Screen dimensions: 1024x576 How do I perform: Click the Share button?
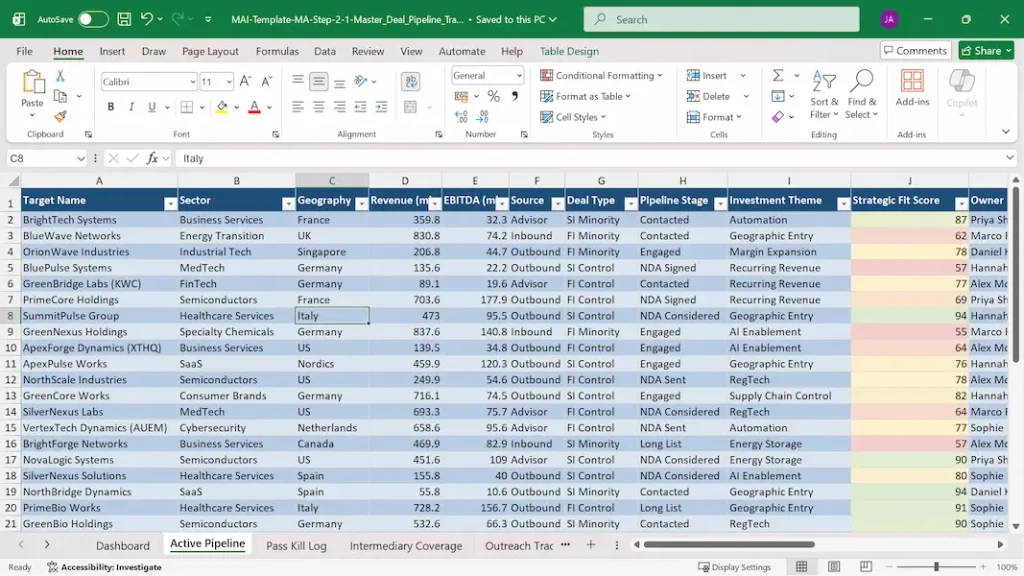[985, 51]
